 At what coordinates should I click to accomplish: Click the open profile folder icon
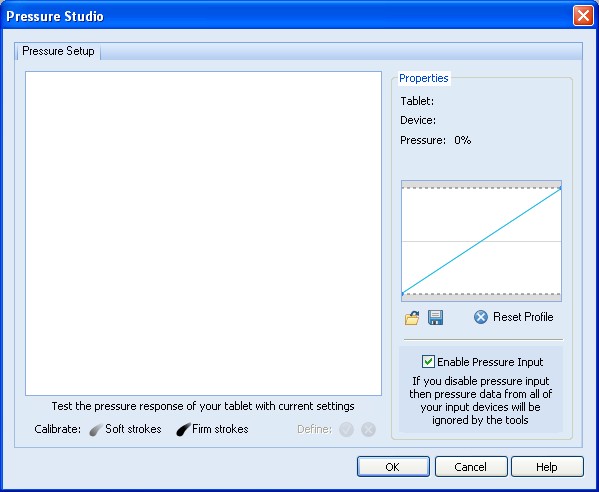point(412,317)
